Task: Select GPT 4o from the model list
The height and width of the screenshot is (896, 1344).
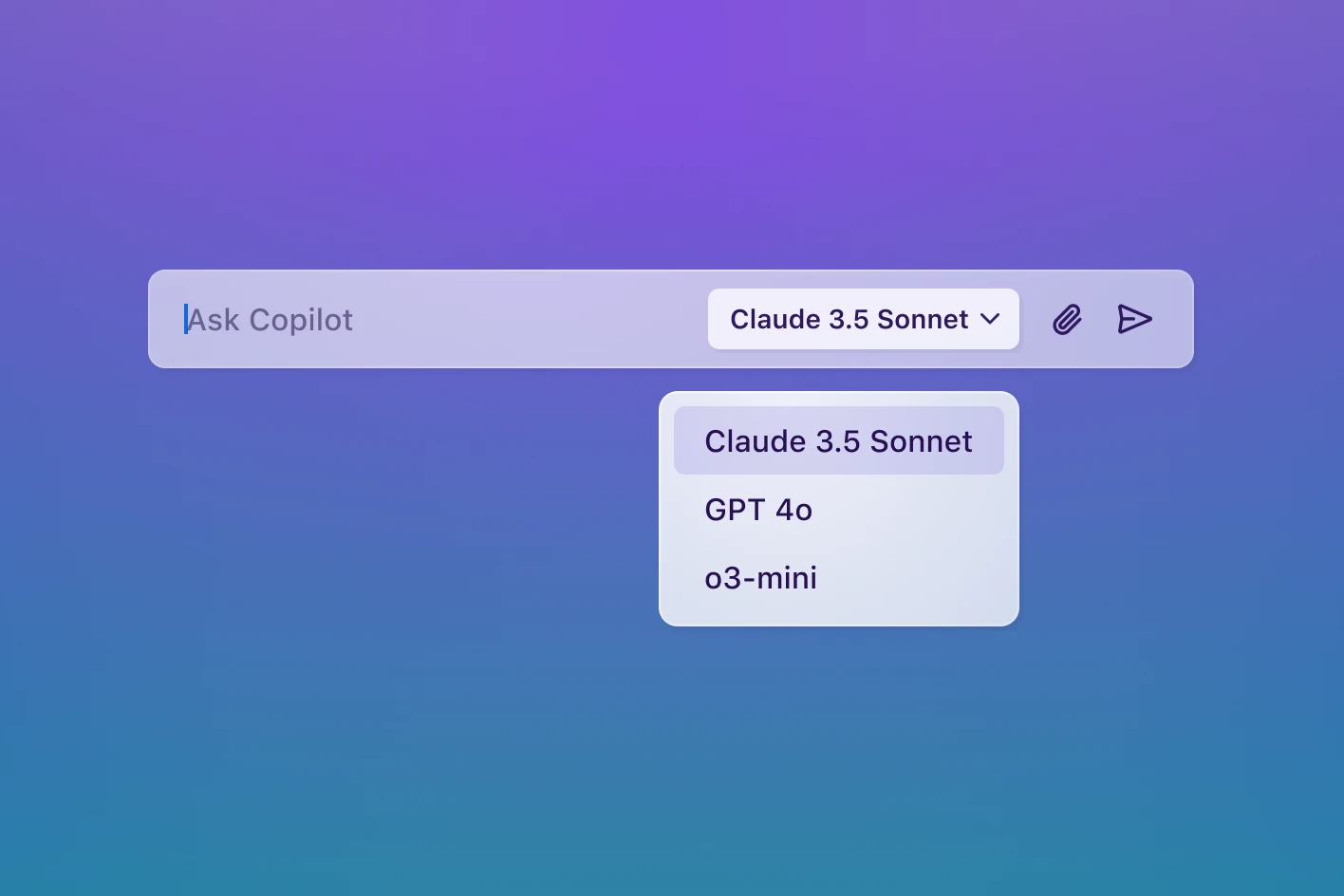Action: [758, 510]
